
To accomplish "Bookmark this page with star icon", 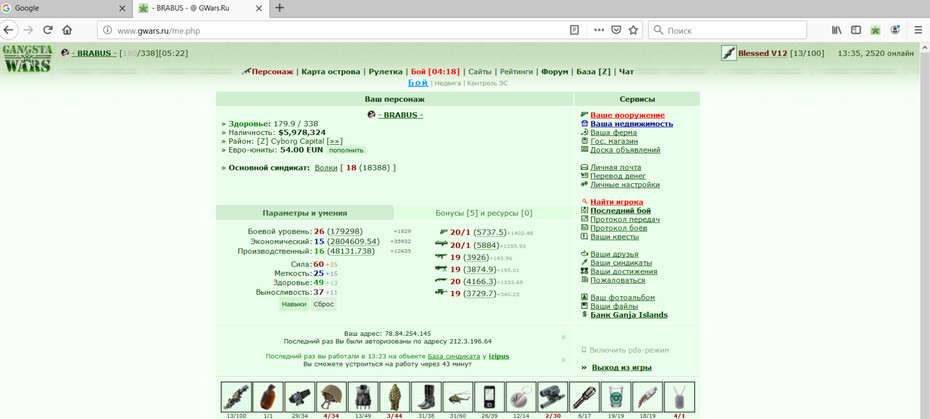I will 633,30.
